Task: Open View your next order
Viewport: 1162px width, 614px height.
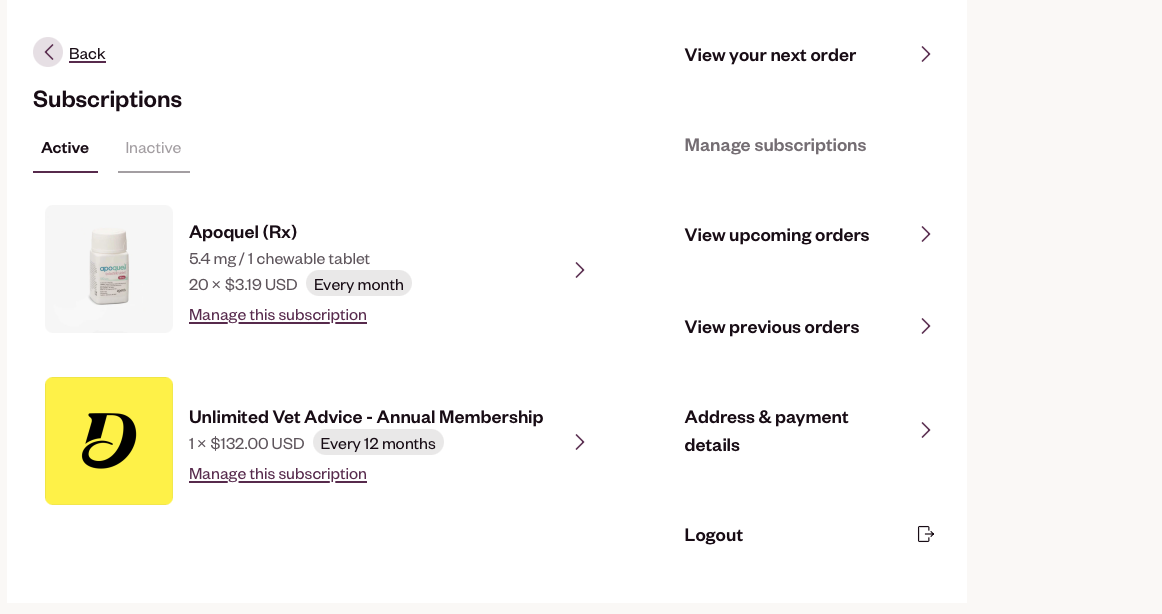Action: click(770, 55)
